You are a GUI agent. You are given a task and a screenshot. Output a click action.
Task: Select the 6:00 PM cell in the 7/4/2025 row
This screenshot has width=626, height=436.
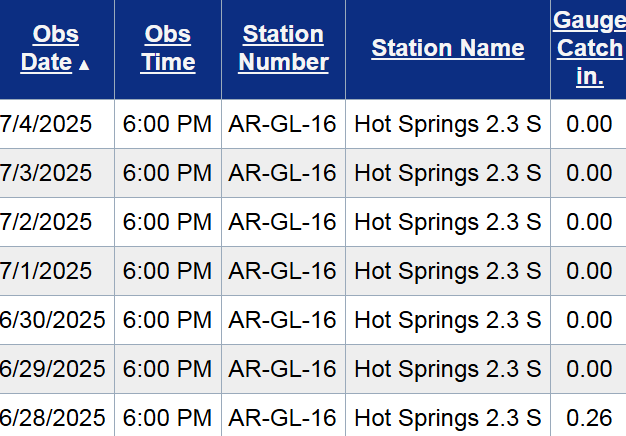[167, 124]
